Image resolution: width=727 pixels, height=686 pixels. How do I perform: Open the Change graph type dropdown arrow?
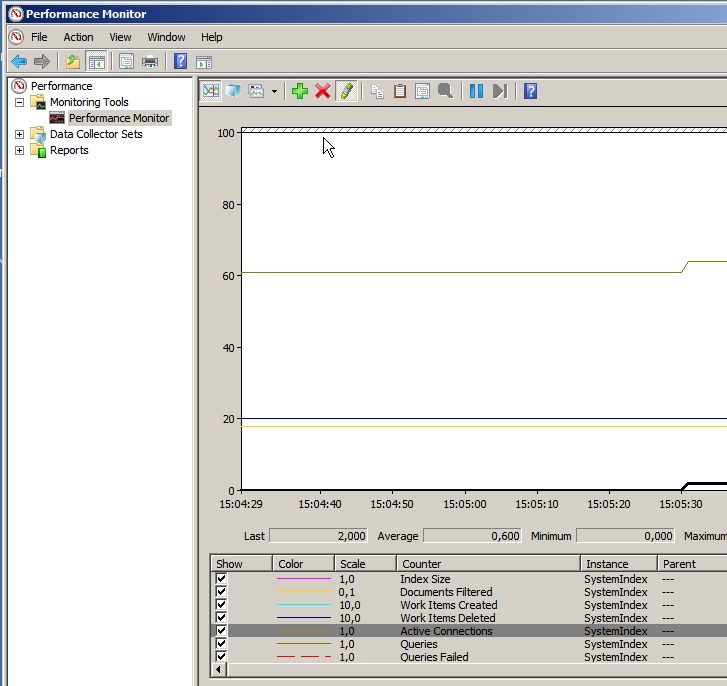[274, 91]
